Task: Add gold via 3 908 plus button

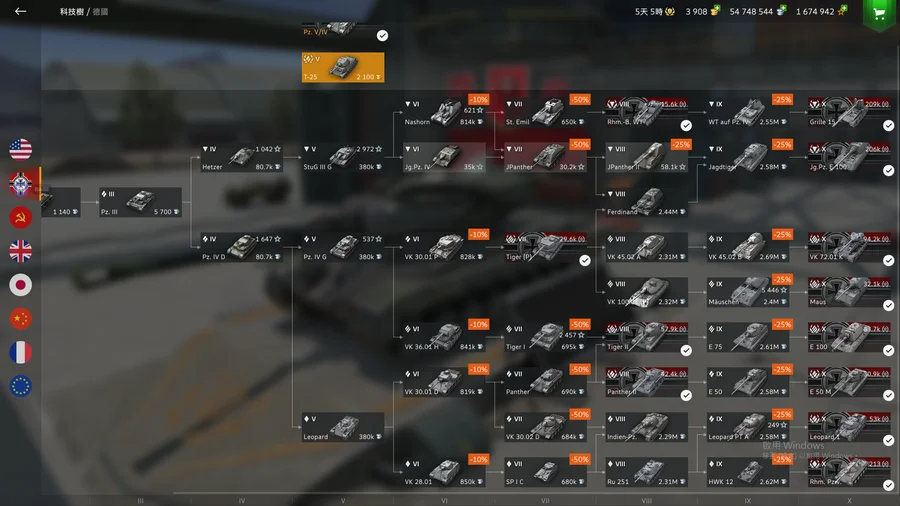Action: tap(715, 10)
